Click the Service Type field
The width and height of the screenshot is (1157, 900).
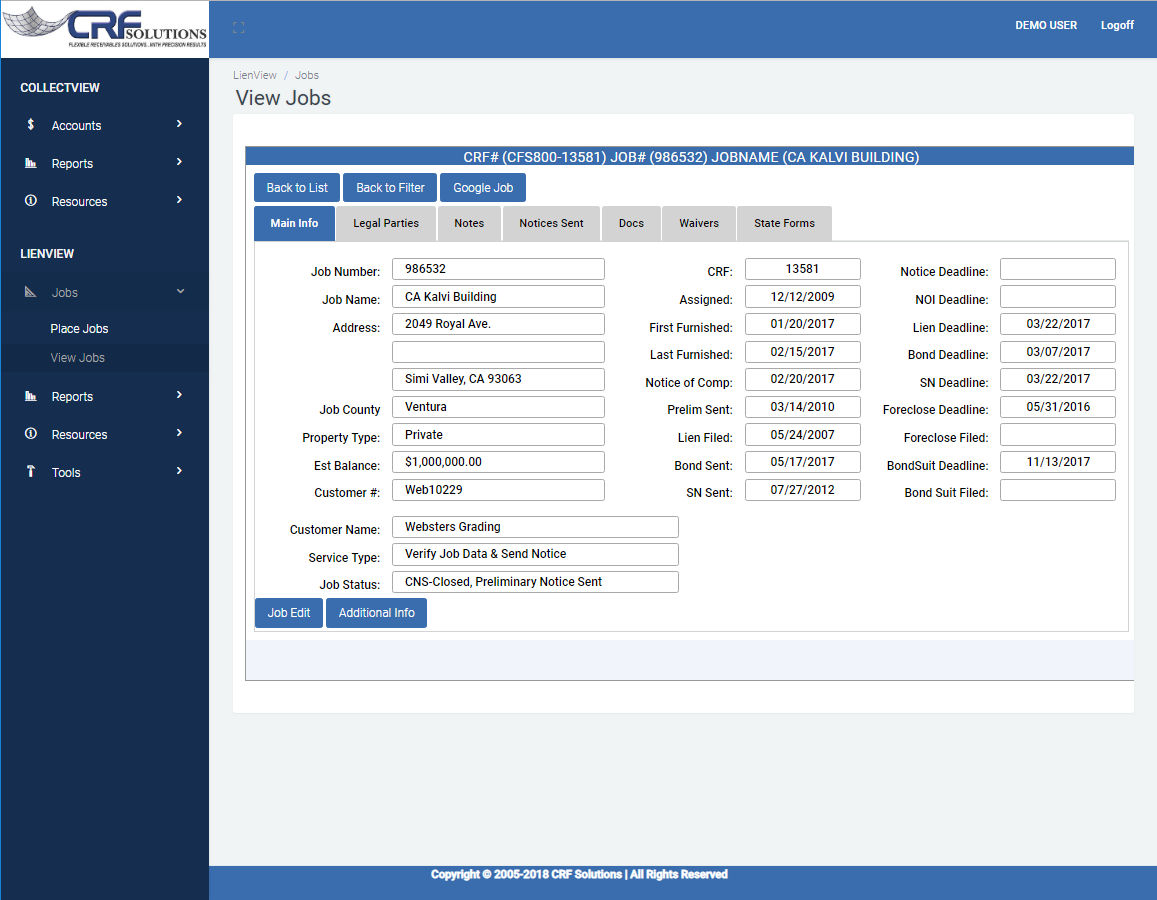pyautogui.click(x=535, y=554)
